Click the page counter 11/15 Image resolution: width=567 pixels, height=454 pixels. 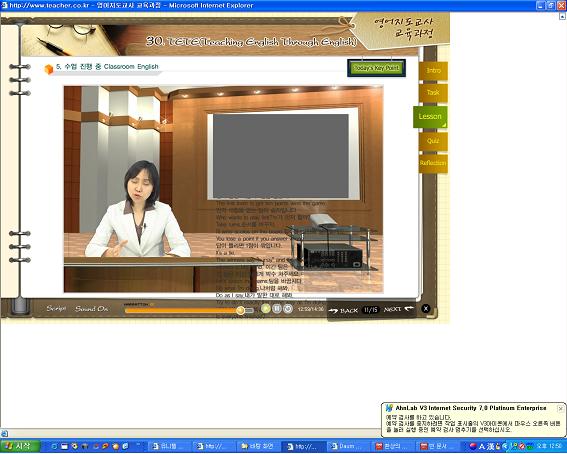click(x=371, y=310)
